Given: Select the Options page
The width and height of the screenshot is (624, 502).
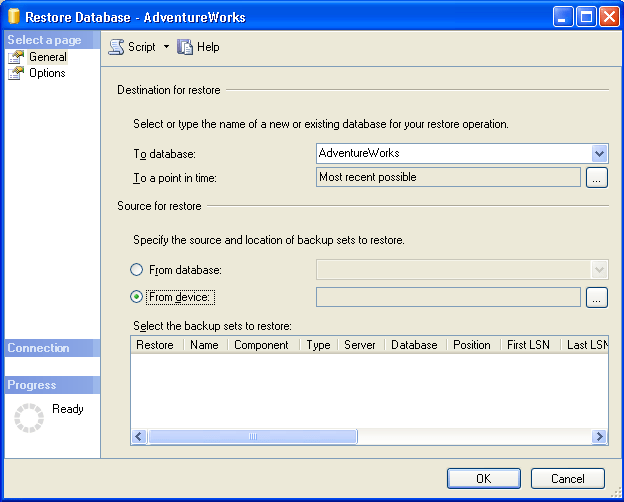Looking at the screenshot, I should (x=47, y=73).
